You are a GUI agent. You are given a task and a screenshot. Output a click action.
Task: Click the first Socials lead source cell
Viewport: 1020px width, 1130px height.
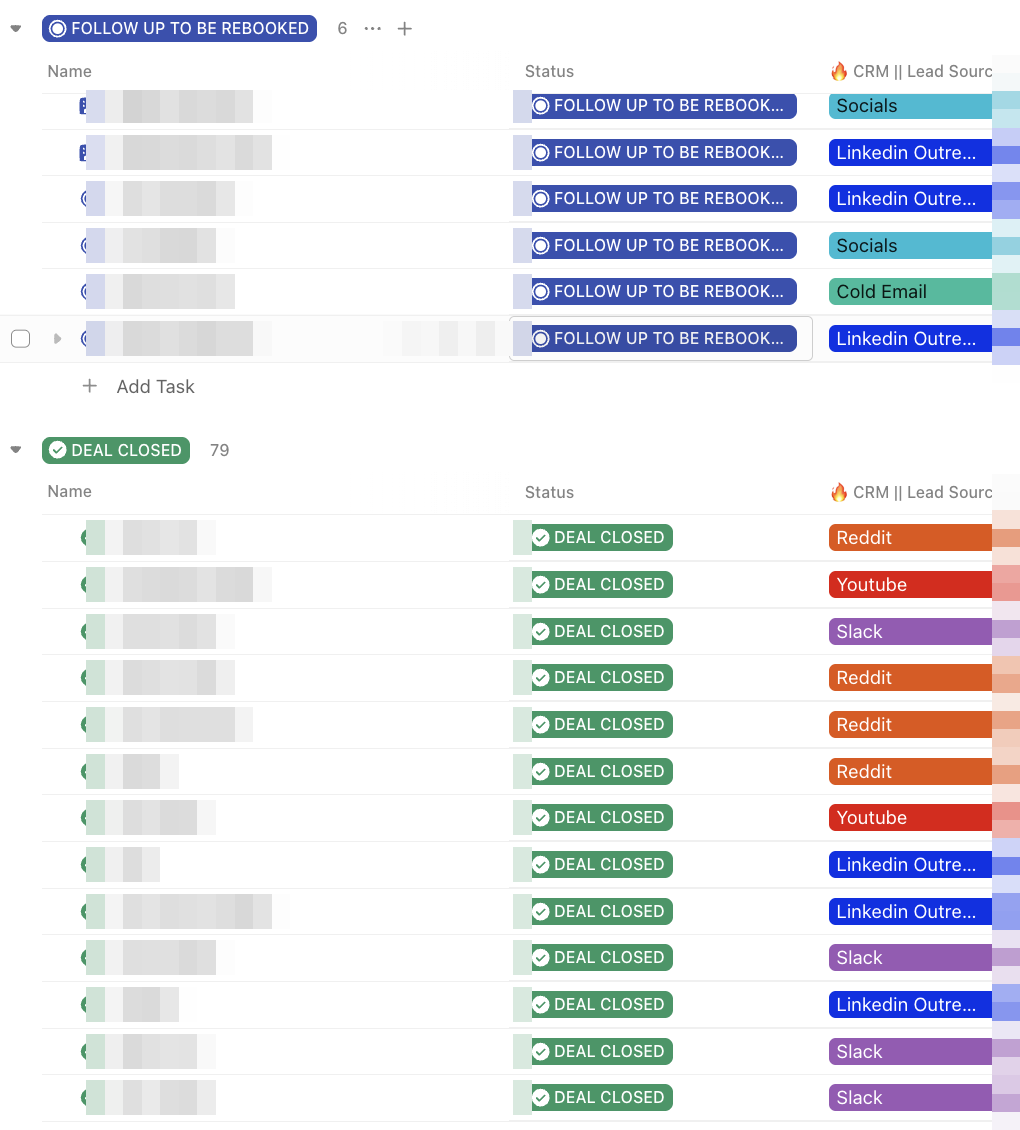click(911, 106)
